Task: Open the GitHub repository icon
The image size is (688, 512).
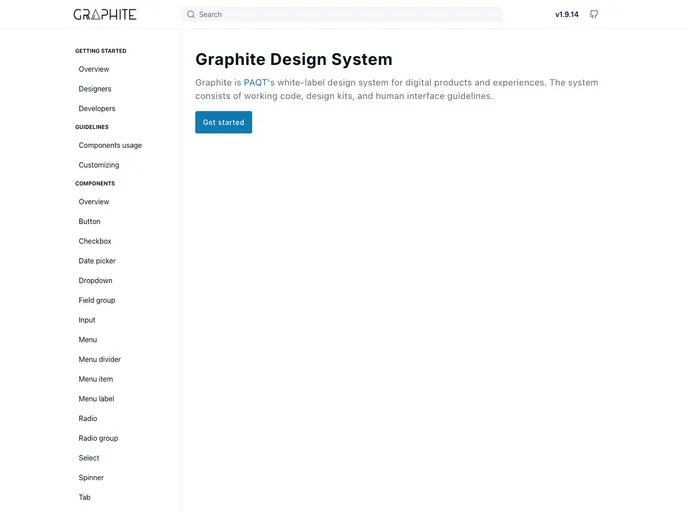Action: (x=594, y=14)
